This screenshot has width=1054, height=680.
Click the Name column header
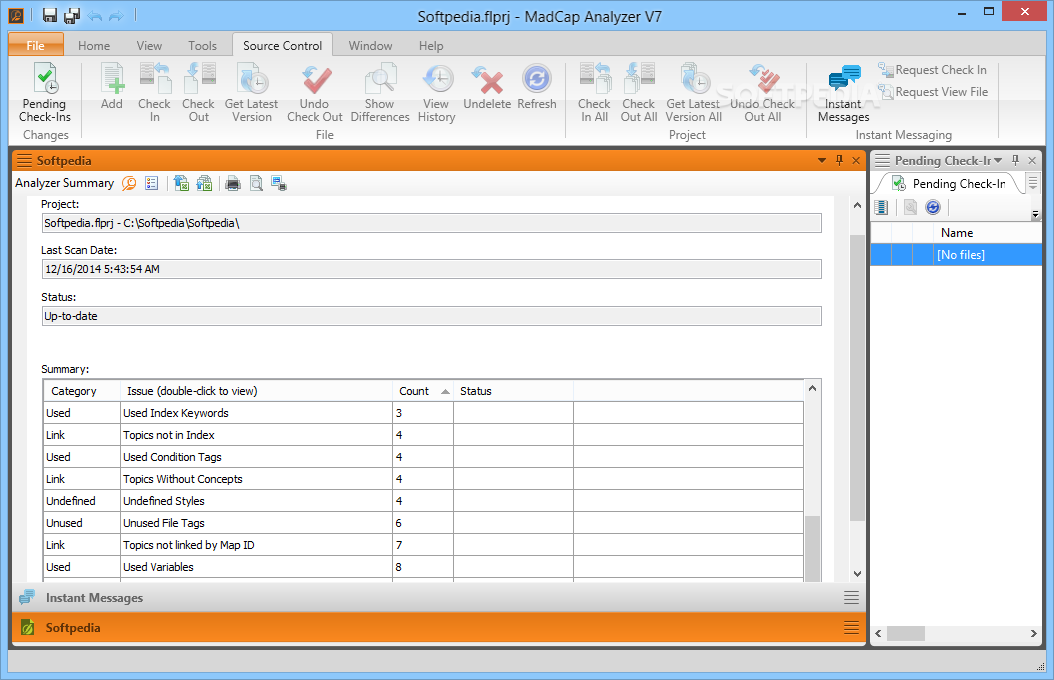pos(987,232)
